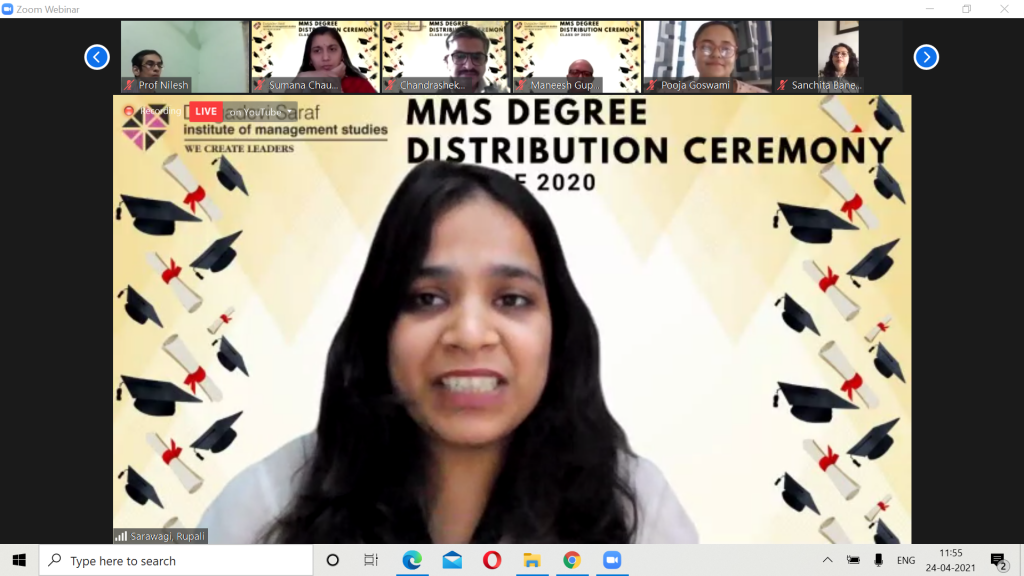
Task: Show next participants with the right arrow
Action: point(926,57)
